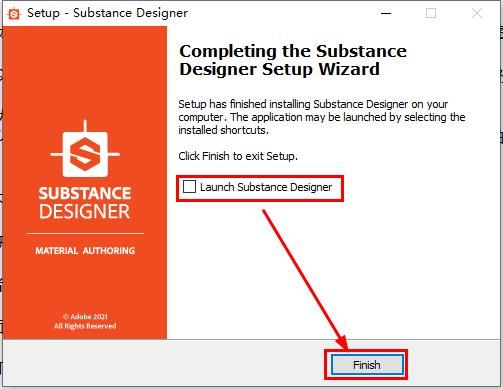Screen dimensions: 503x389
Task: Enable the Launch Substance Designer checkbox
Action: pos(189,187)
